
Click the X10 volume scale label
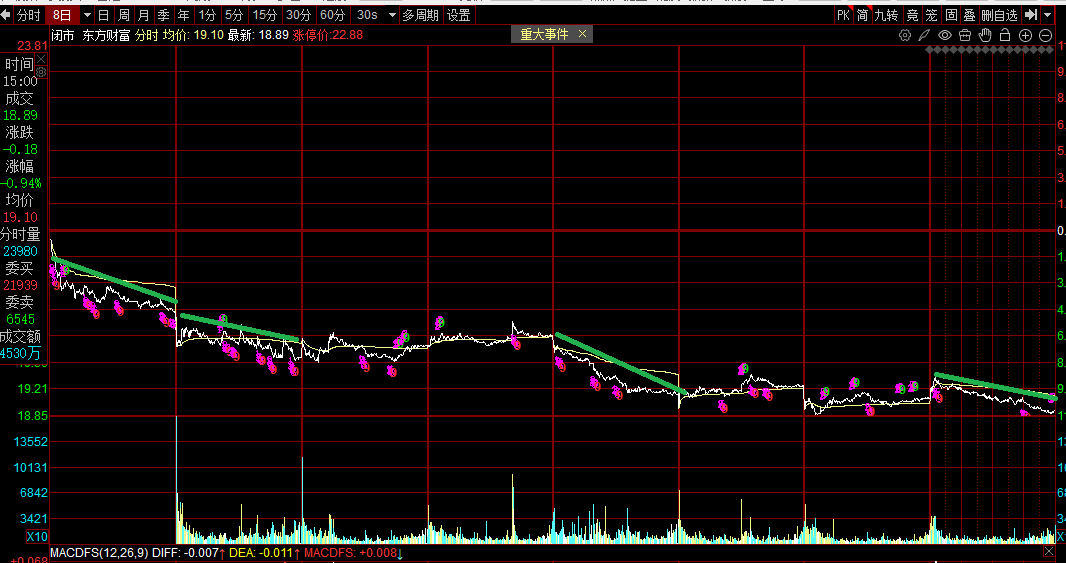coord(37,536)
